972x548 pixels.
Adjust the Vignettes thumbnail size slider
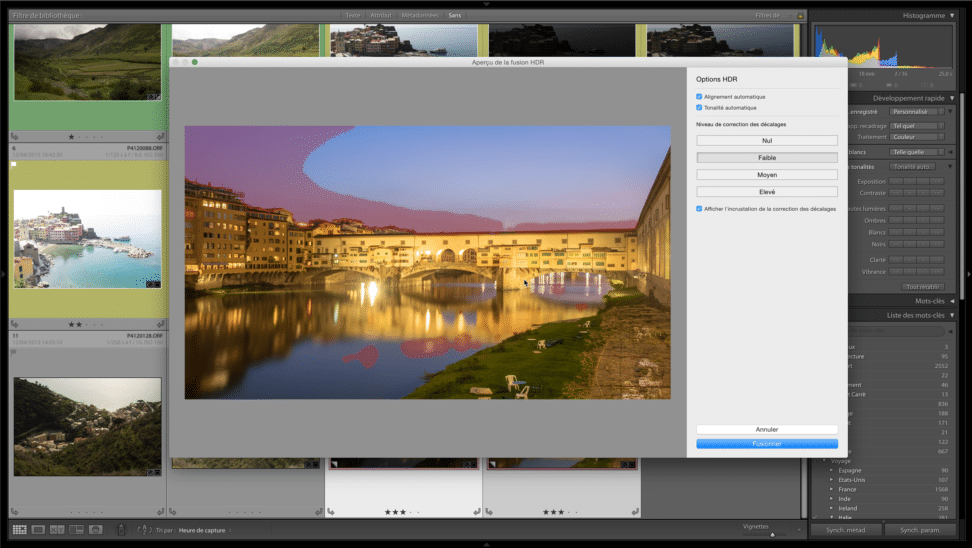(772, 534)
